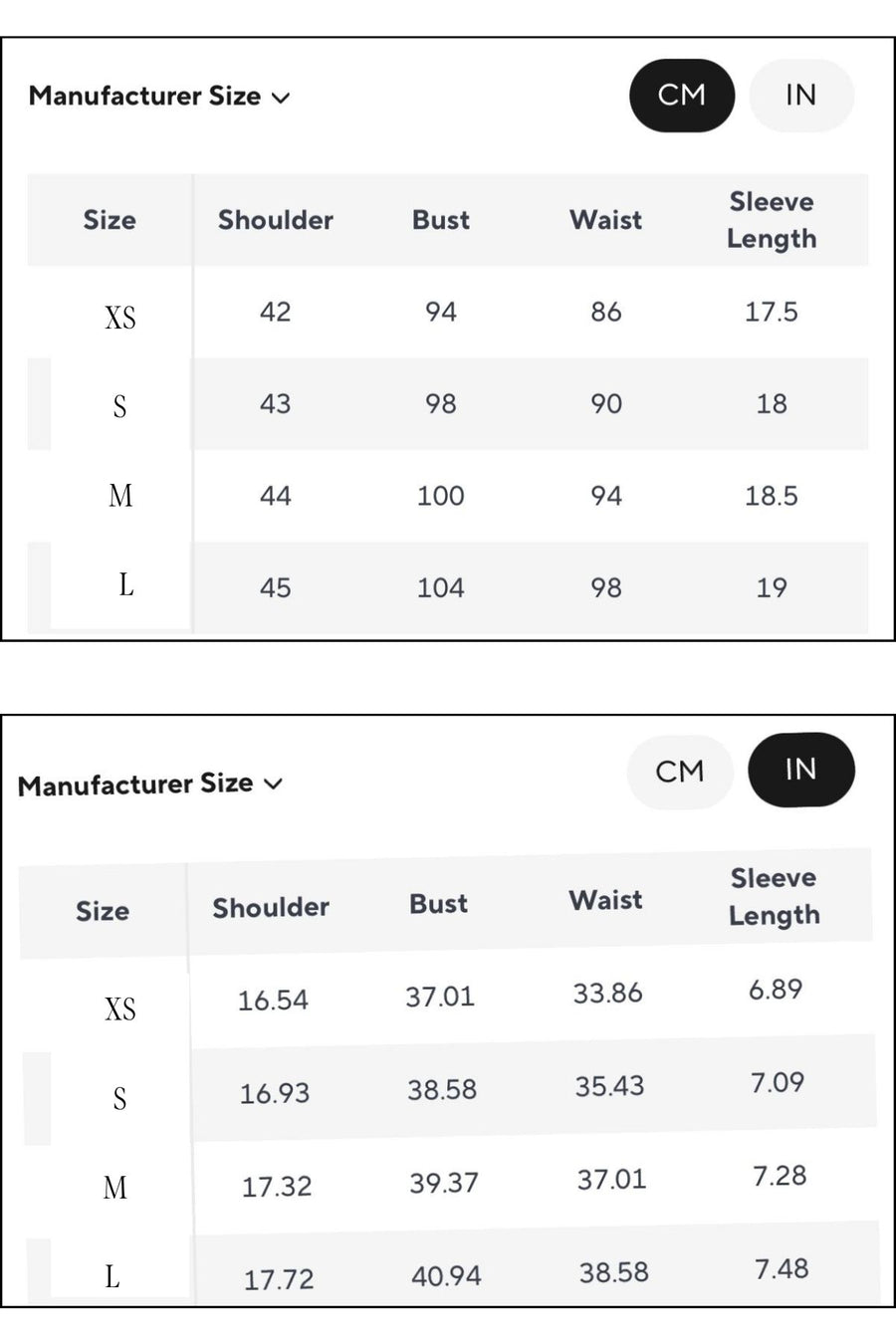896x1344 pixels.
Task: Select size L in the bottom chart
Action: click(112, 1277)
